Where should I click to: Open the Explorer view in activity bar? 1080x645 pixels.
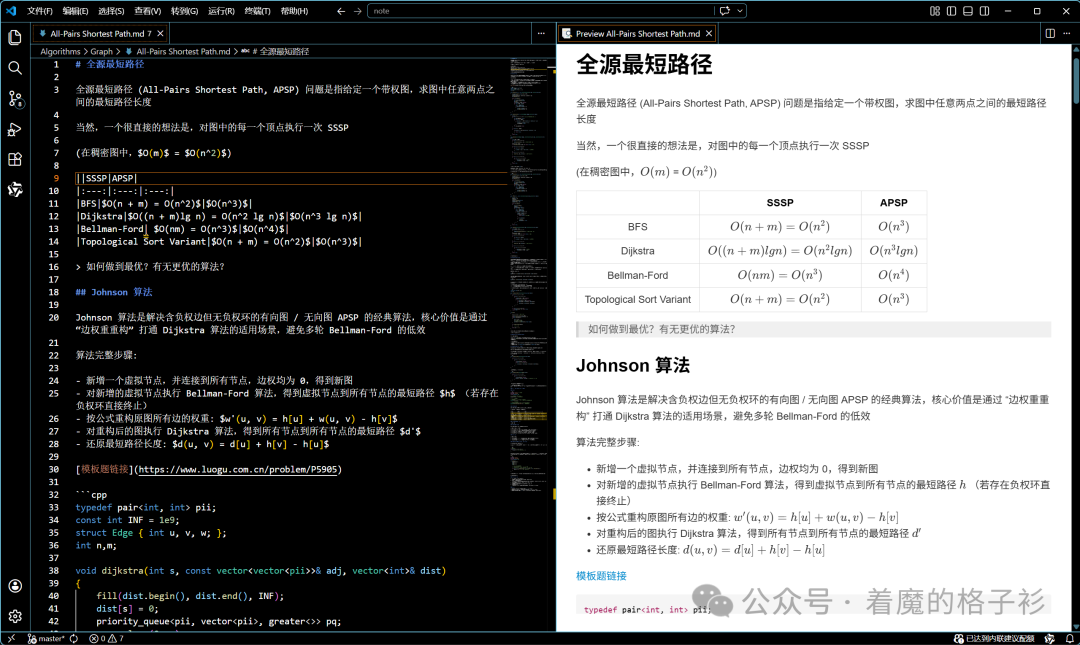14,37
